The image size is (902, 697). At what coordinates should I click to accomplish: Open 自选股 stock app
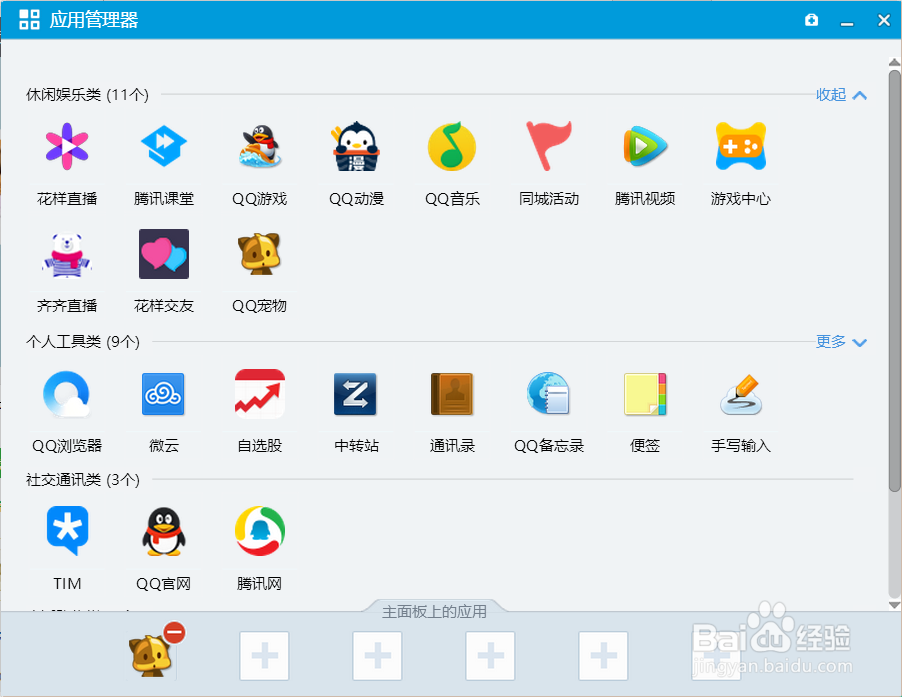click(x=260, y=395)
